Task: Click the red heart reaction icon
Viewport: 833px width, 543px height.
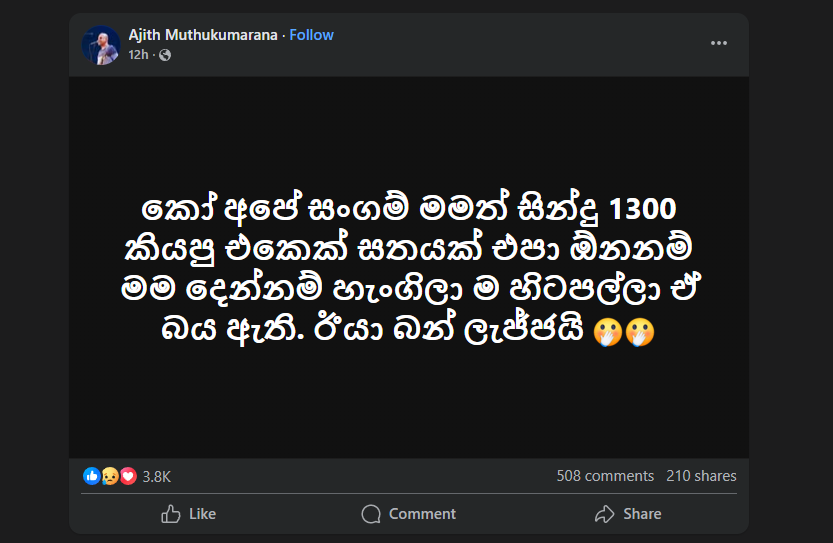Action: tap(127, 476)
